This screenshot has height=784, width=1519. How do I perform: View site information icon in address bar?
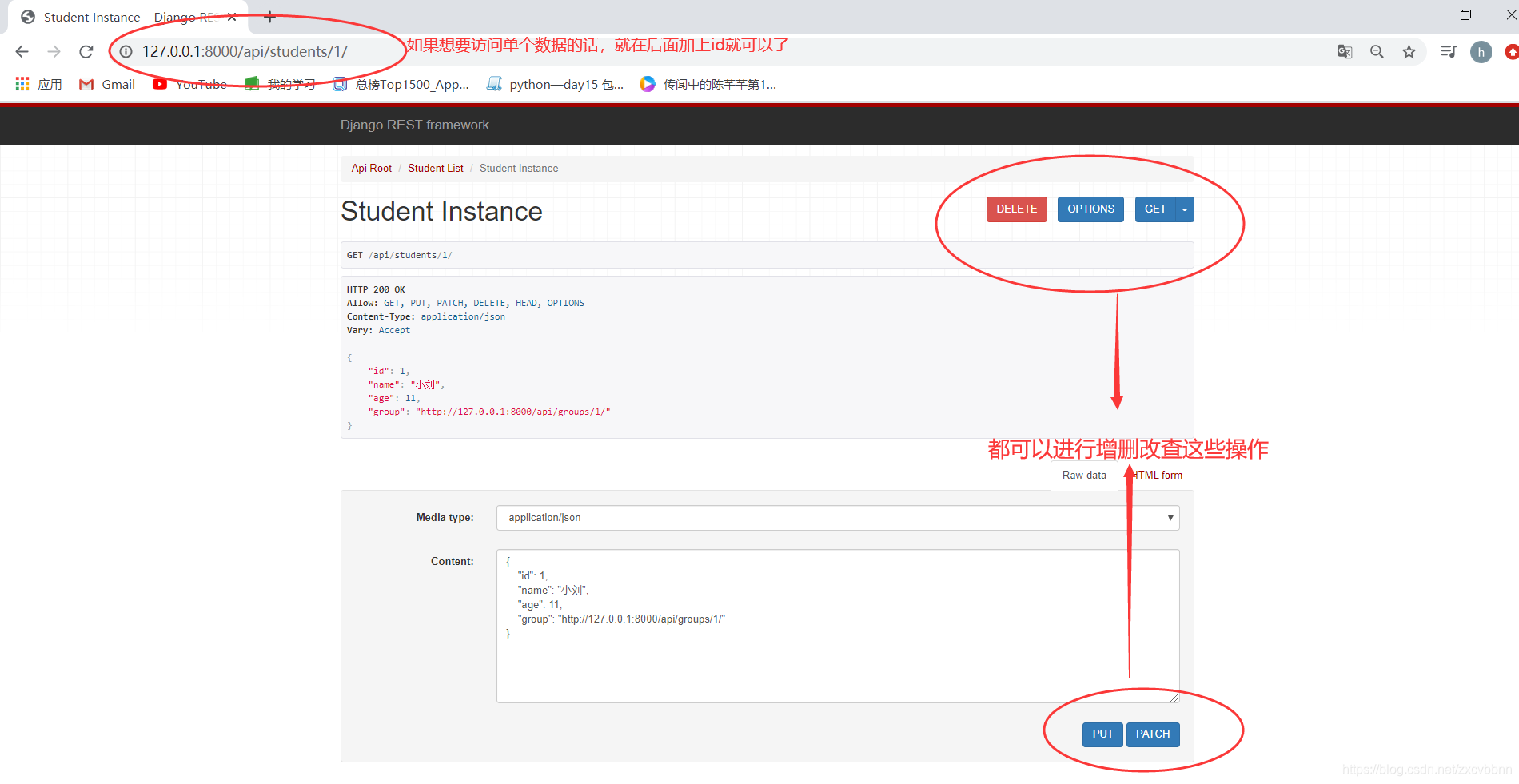pos(126,52)
